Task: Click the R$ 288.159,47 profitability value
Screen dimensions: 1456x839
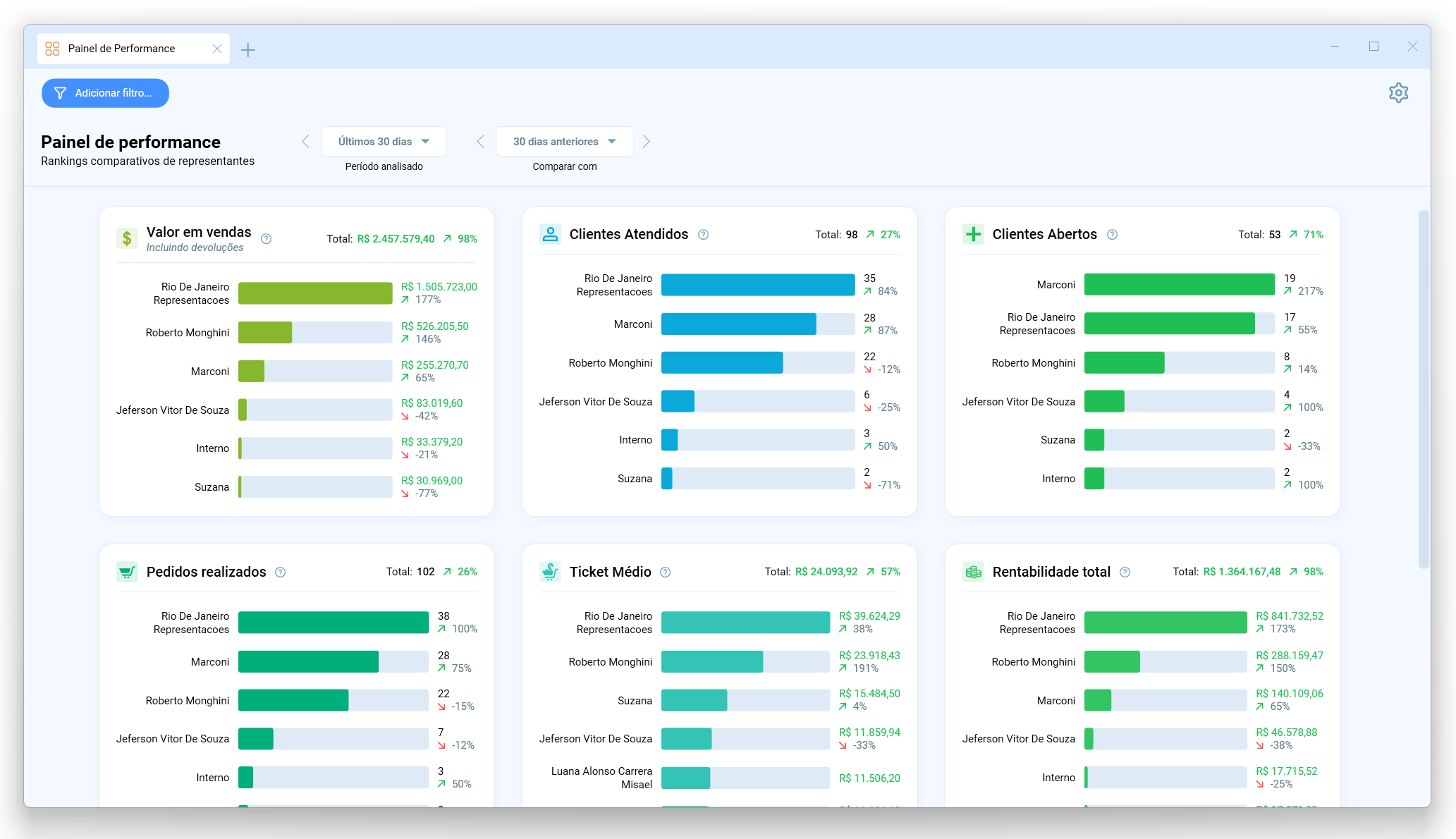Action: point(1290,656)
